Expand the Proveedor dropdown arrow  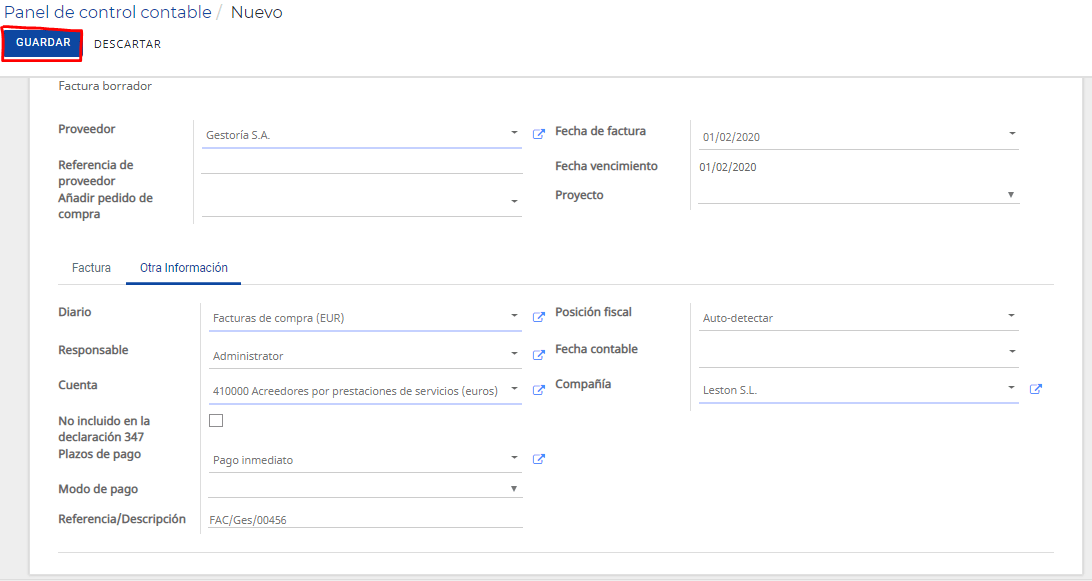tap(514, 132)
